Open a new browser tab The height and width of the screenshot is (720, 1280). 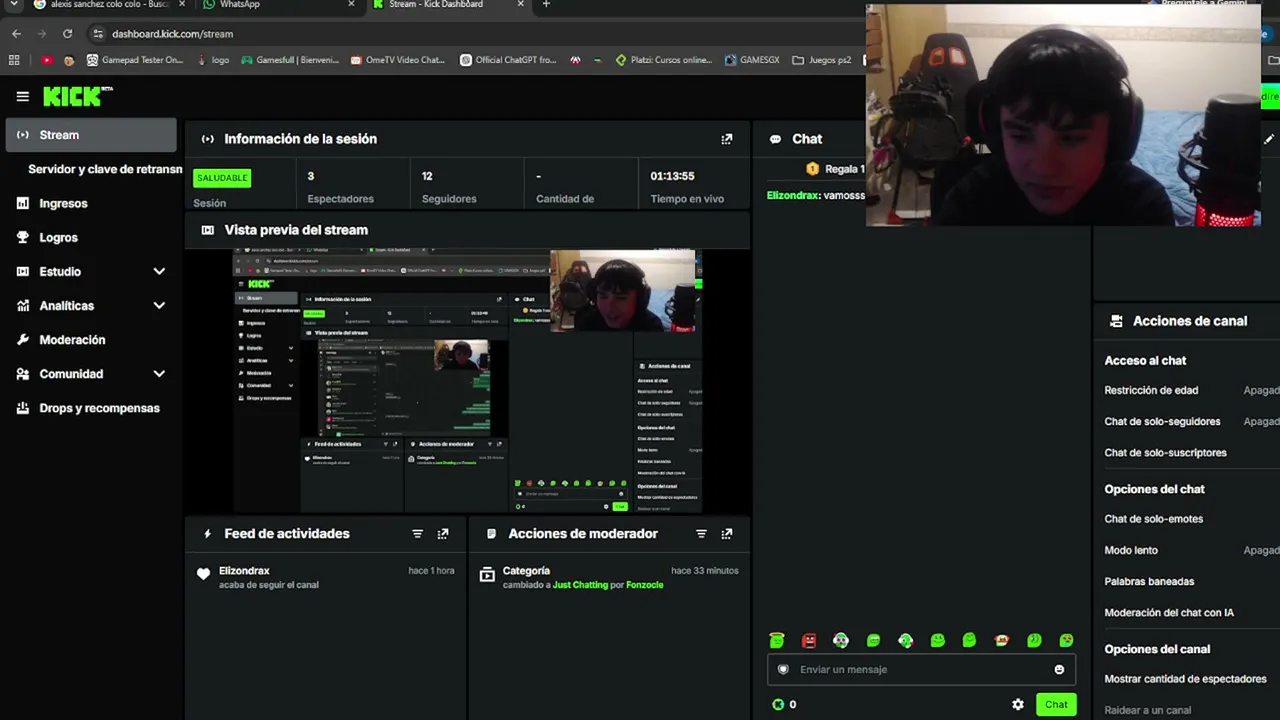(x=546, y=5)
